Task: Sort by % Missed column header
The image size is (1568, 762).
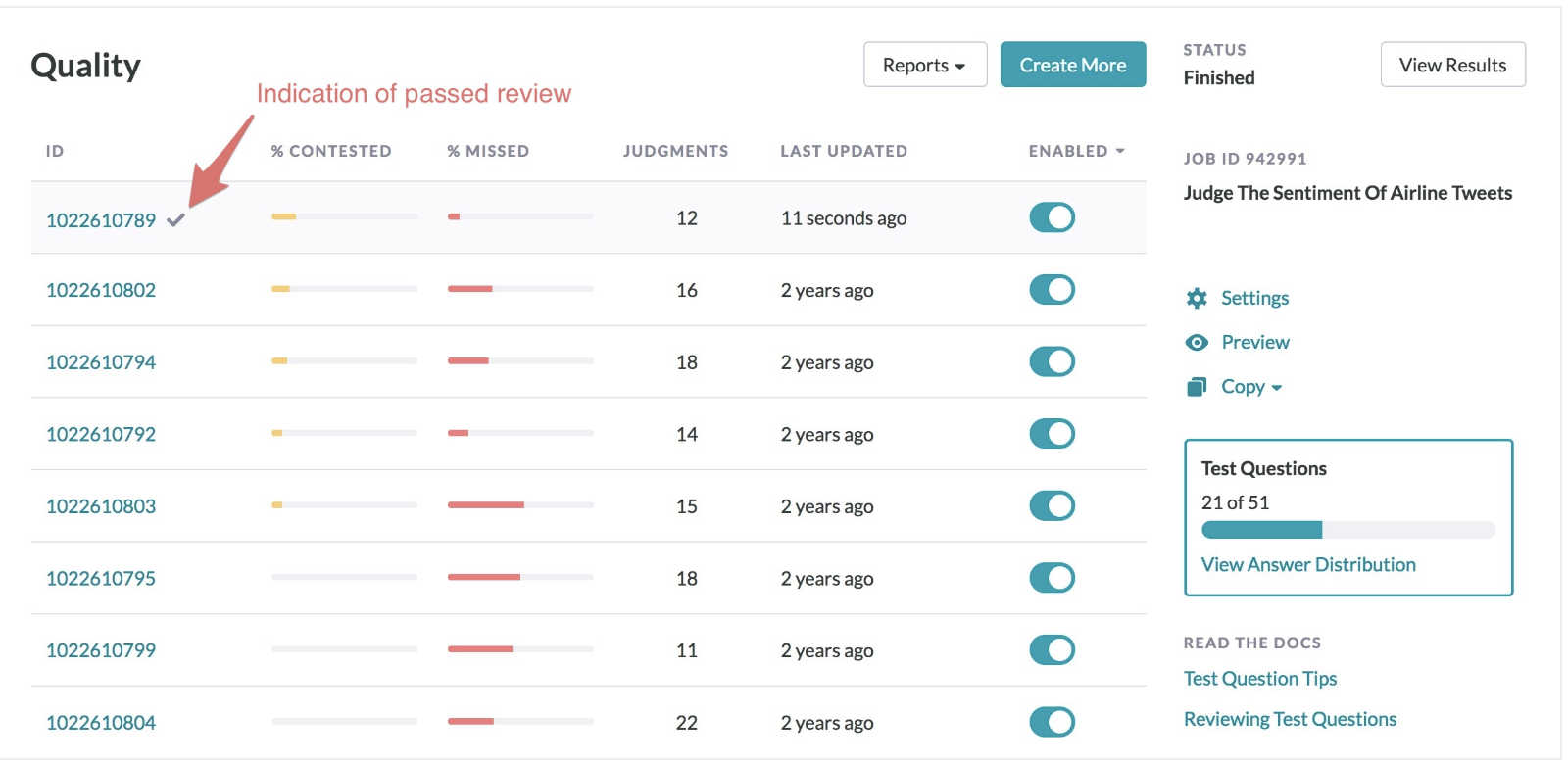Action: 488,151
